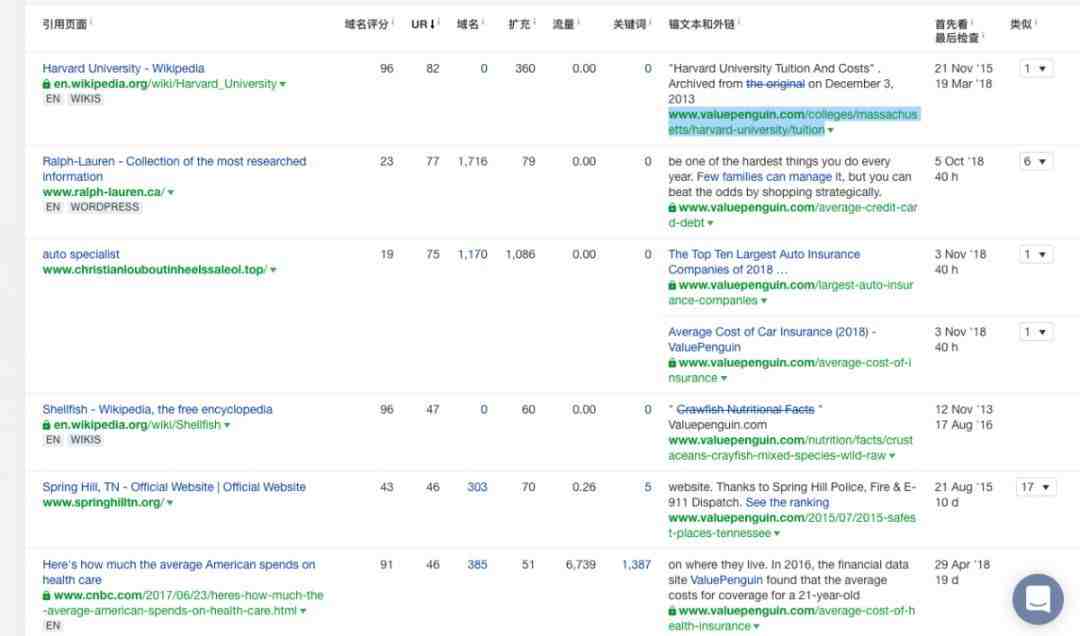Click valuepenguin crayfish nutrition facts target URL

pyautogui.click(x=791, y=448)
